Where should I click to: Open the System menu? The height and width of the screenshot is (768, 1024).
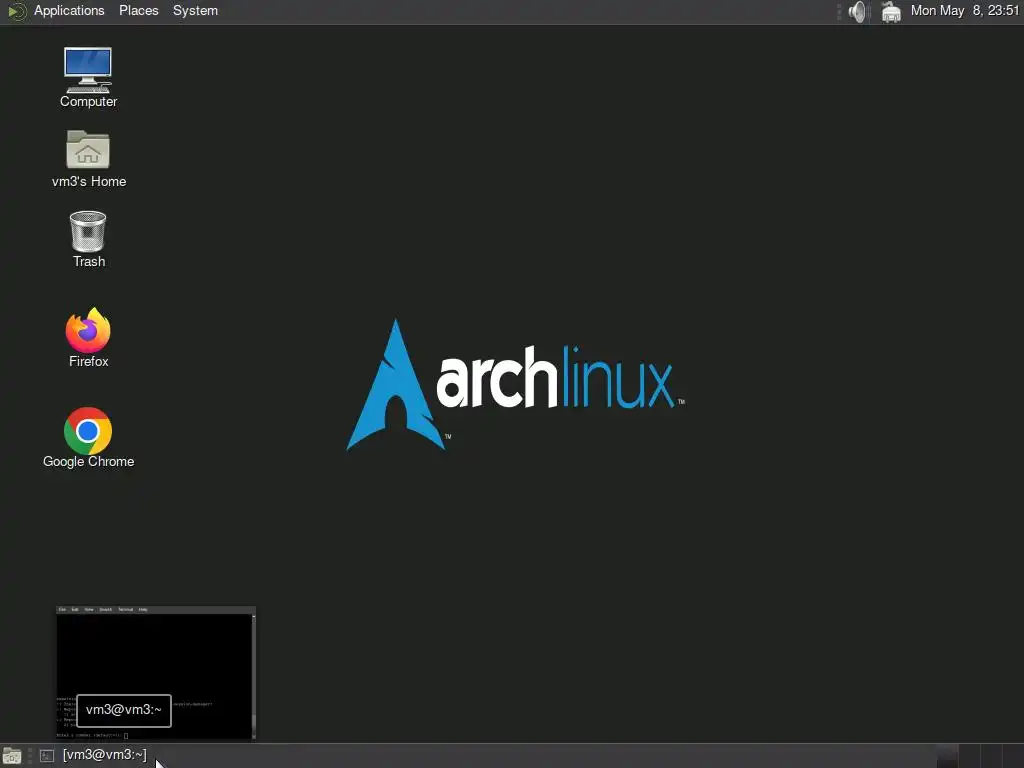pyautogui.click(x=195, y=11)
